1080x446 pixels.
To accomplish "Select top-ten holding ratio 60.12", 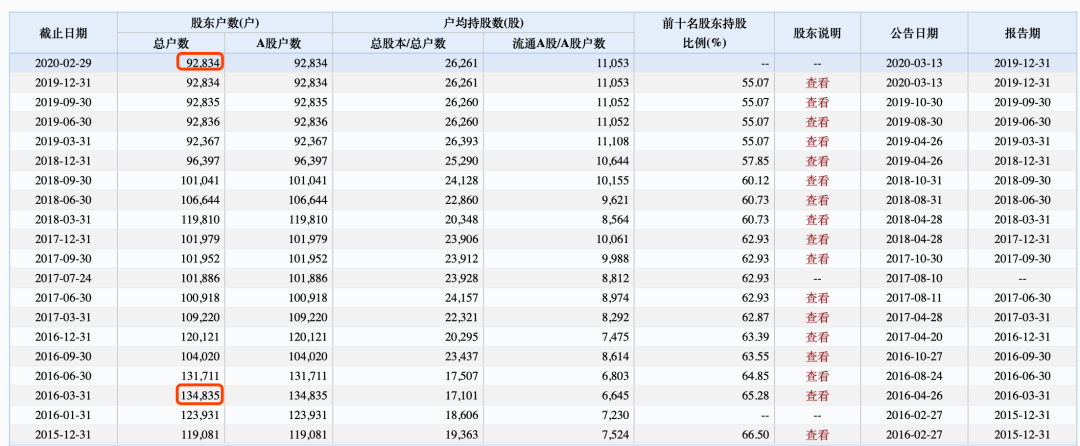I will [x=756, y=181].
